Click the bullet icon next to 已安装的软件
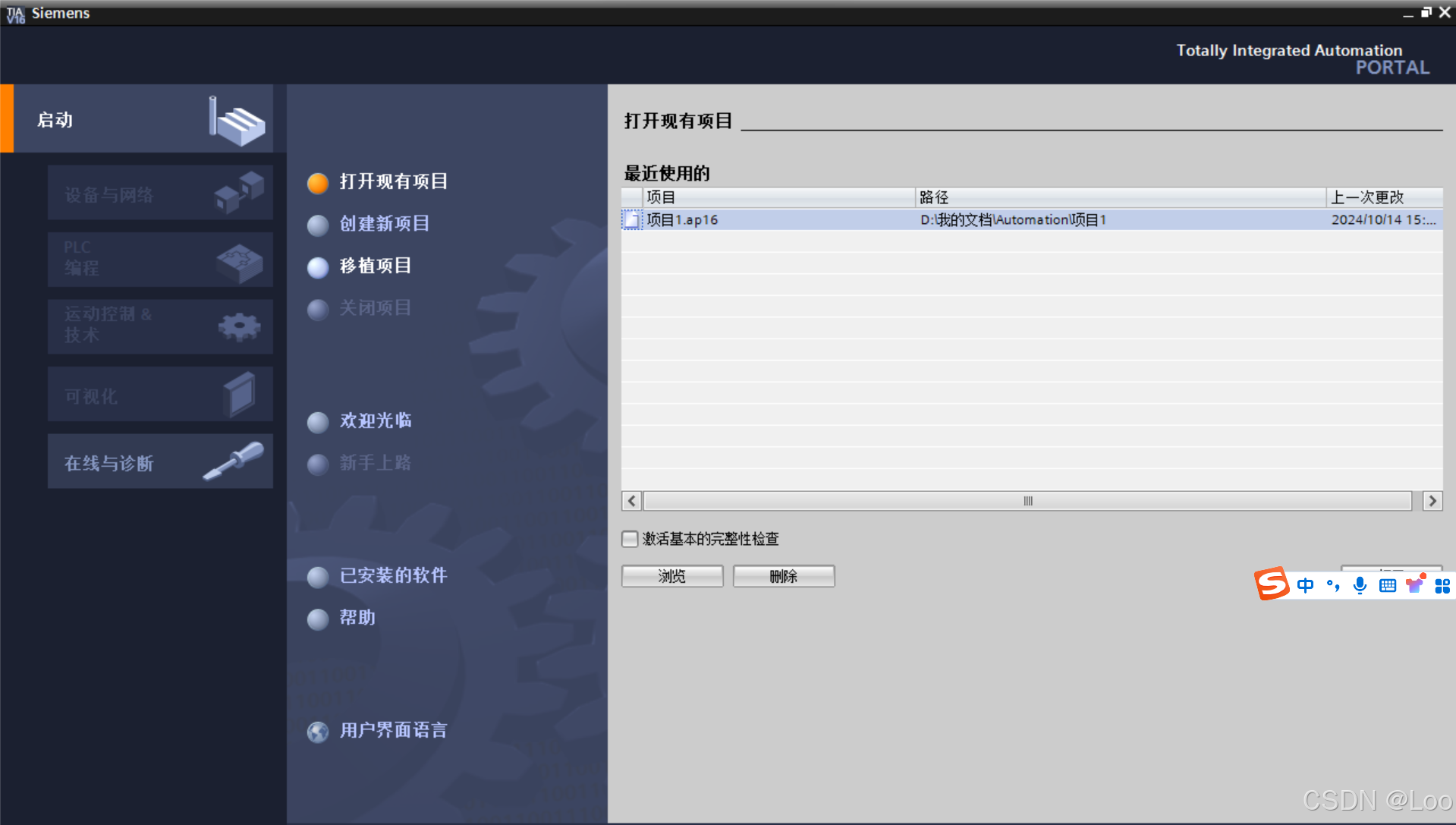1456x825 pixels. 318,577
